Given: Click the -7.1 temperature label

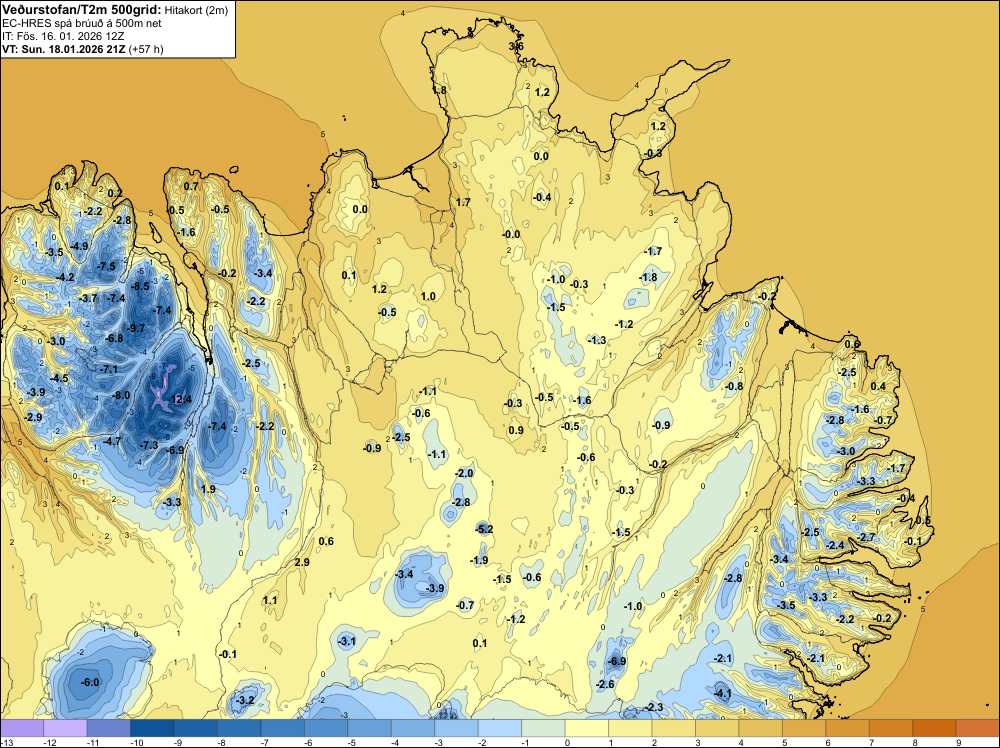Looking at the screenshot, I should [x=108, y=369].
